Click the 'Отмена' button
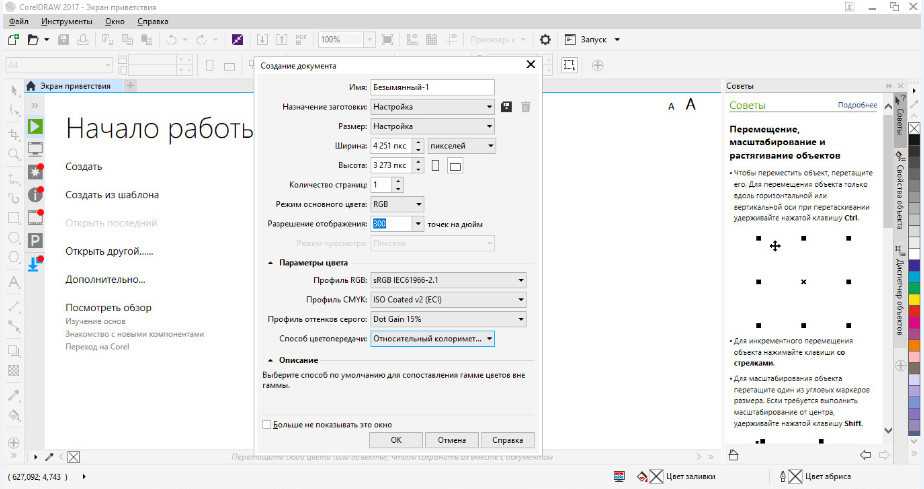This screenshot has height=489, width=924. coord(451,440)
